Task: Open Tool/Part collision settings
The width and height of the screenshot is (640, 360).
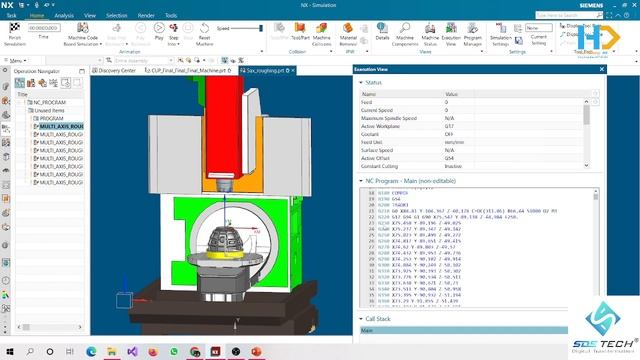Action: click(x=300, y=31)
